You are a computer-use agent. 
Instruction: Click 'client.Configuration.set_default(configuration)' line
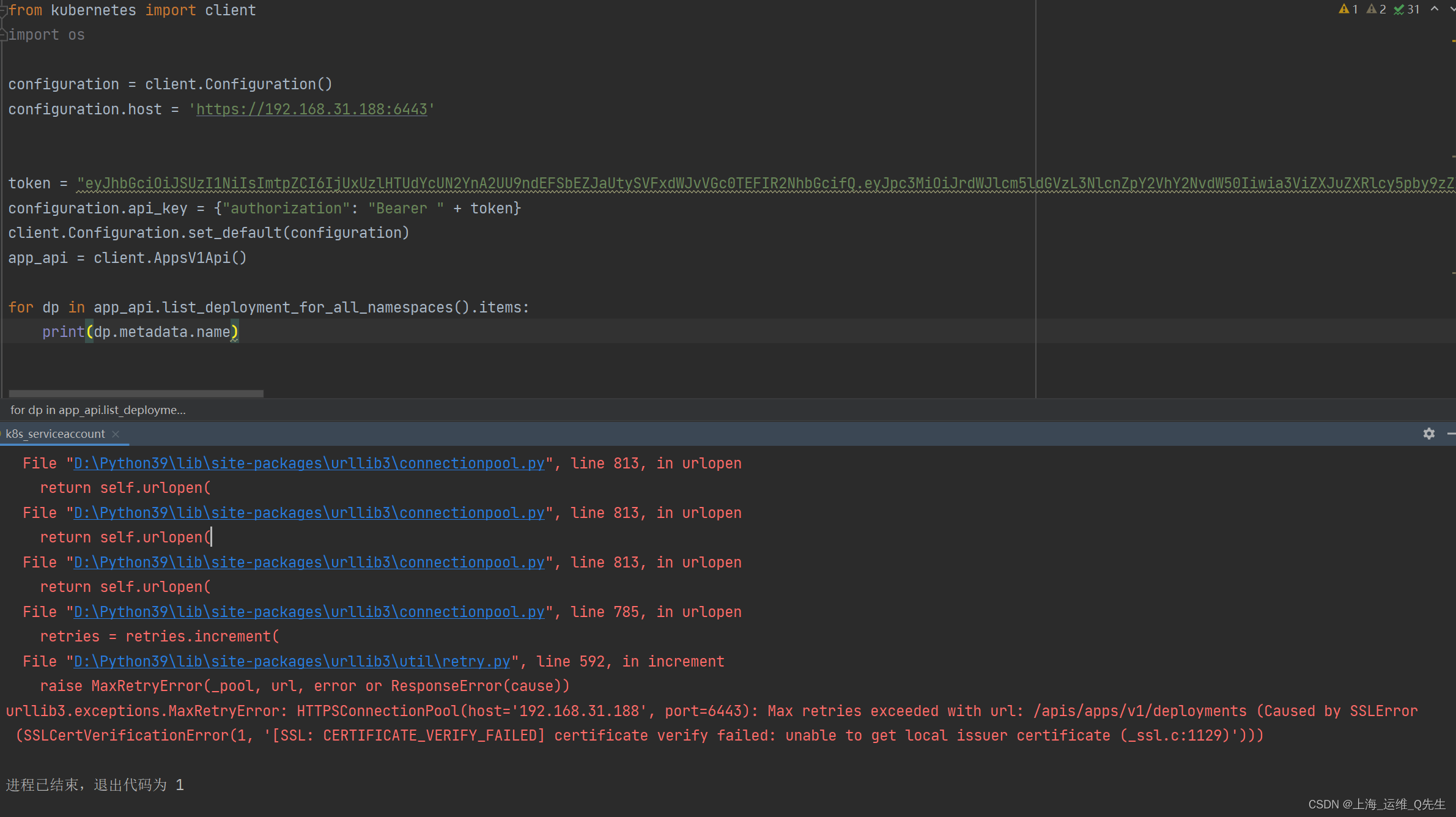(x=209, y=233)
